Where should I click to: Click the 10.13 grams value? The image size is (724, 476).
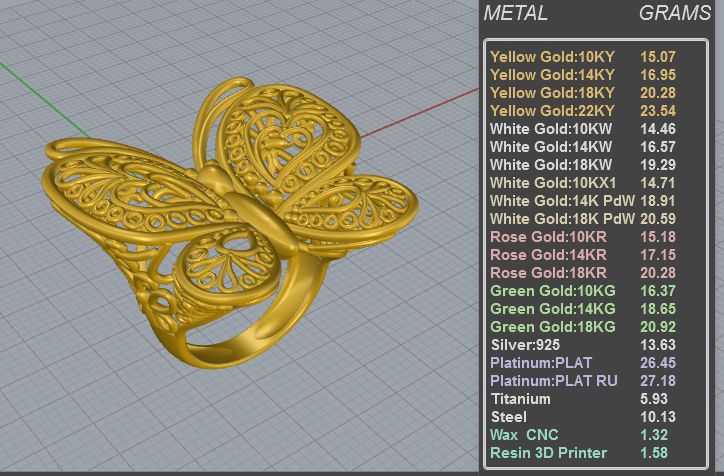[658, 417]
